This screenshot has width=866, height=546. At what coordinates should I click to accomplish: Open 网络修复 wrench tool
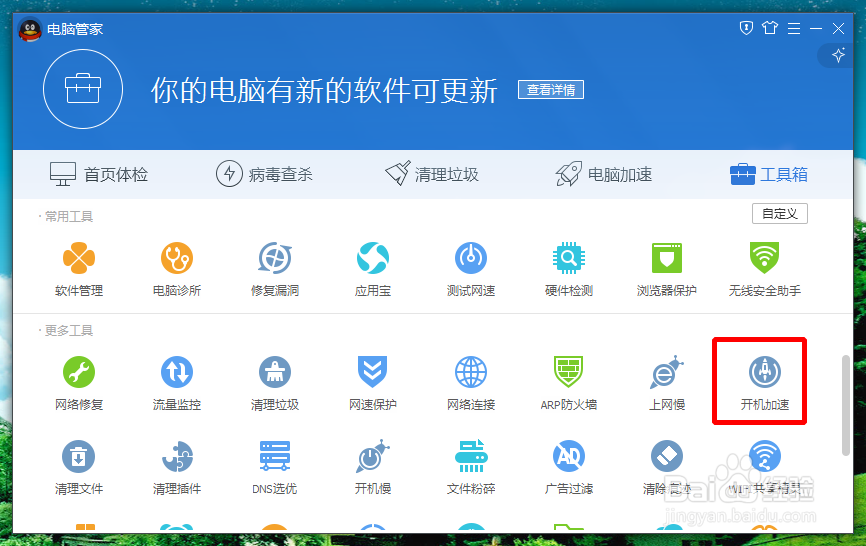[79, 383]
